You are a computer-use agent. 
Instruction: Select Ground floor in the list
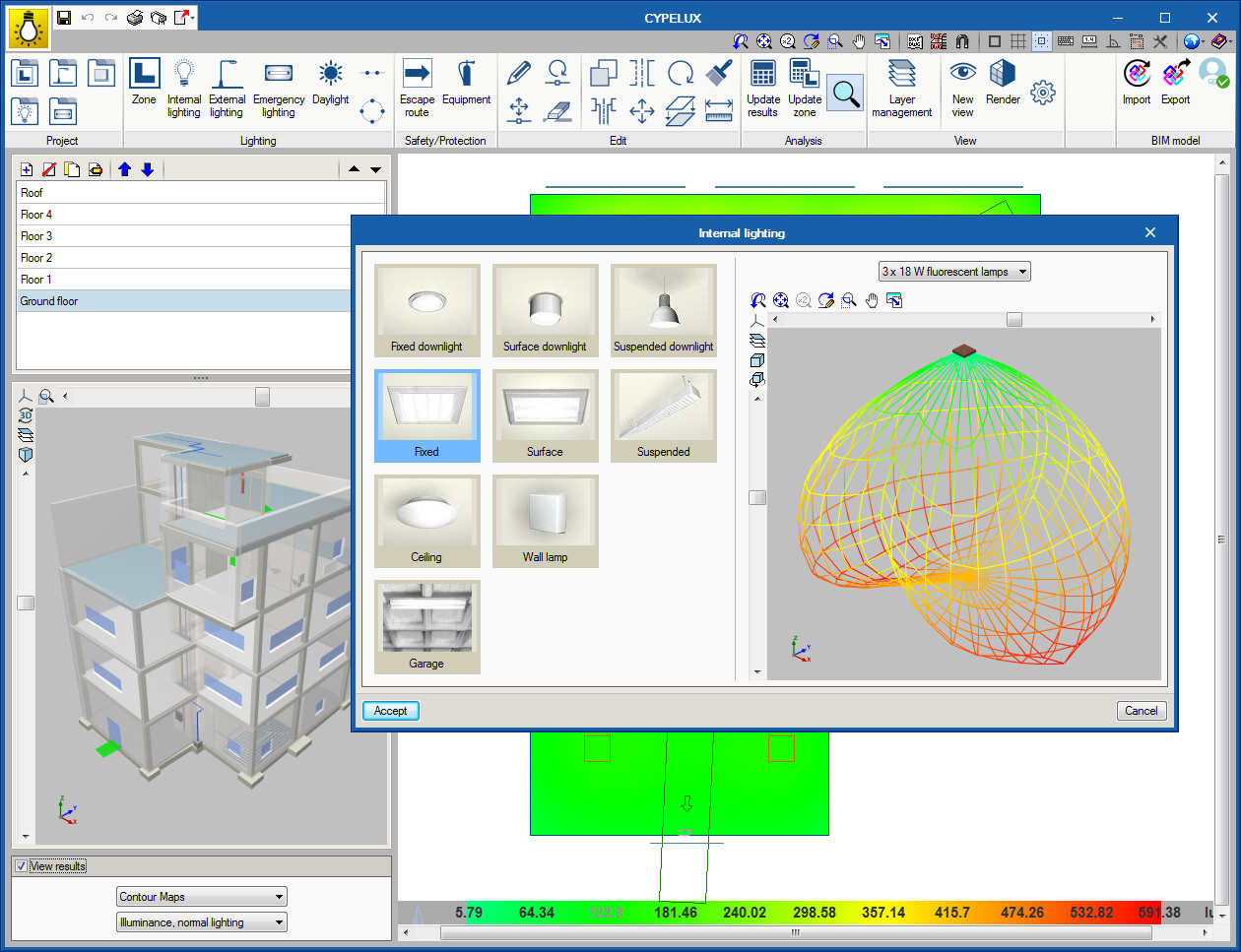(x=184, y=301)
